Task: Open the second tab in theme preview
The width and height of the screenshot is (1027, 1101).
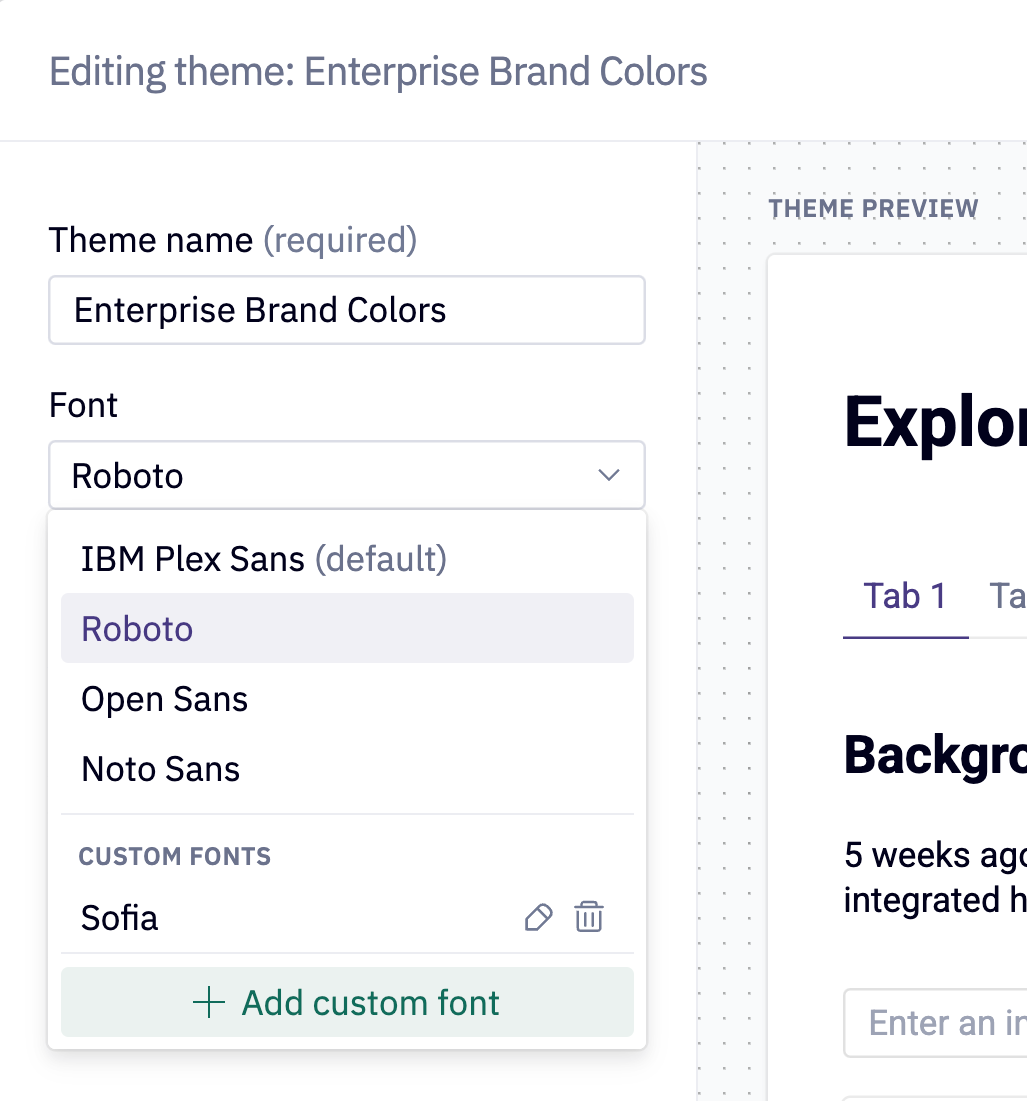Action: coord(1006,596)
